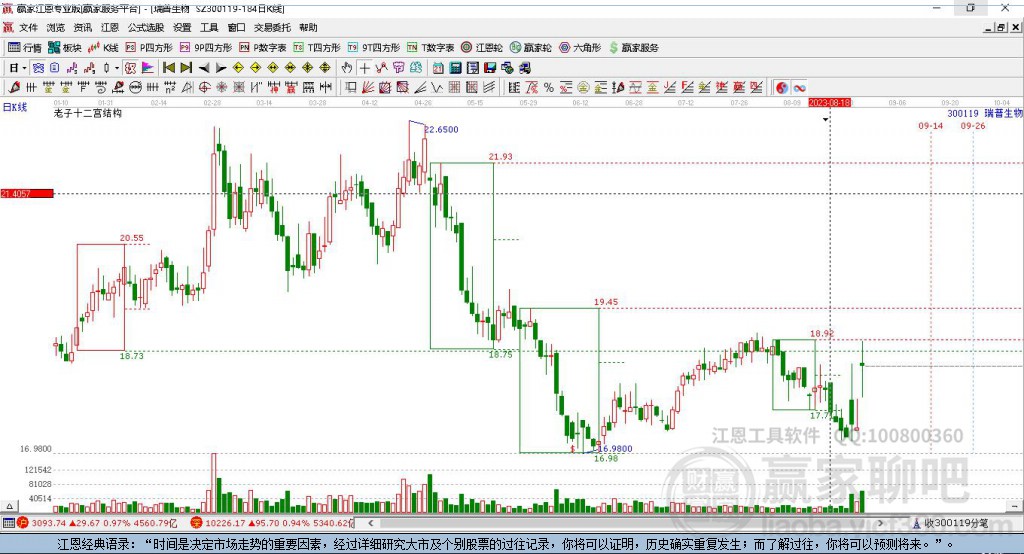Open the 公式选股 menu
Image resolution: width=1024 pixels, height=554 pixels.
point(146,27)
